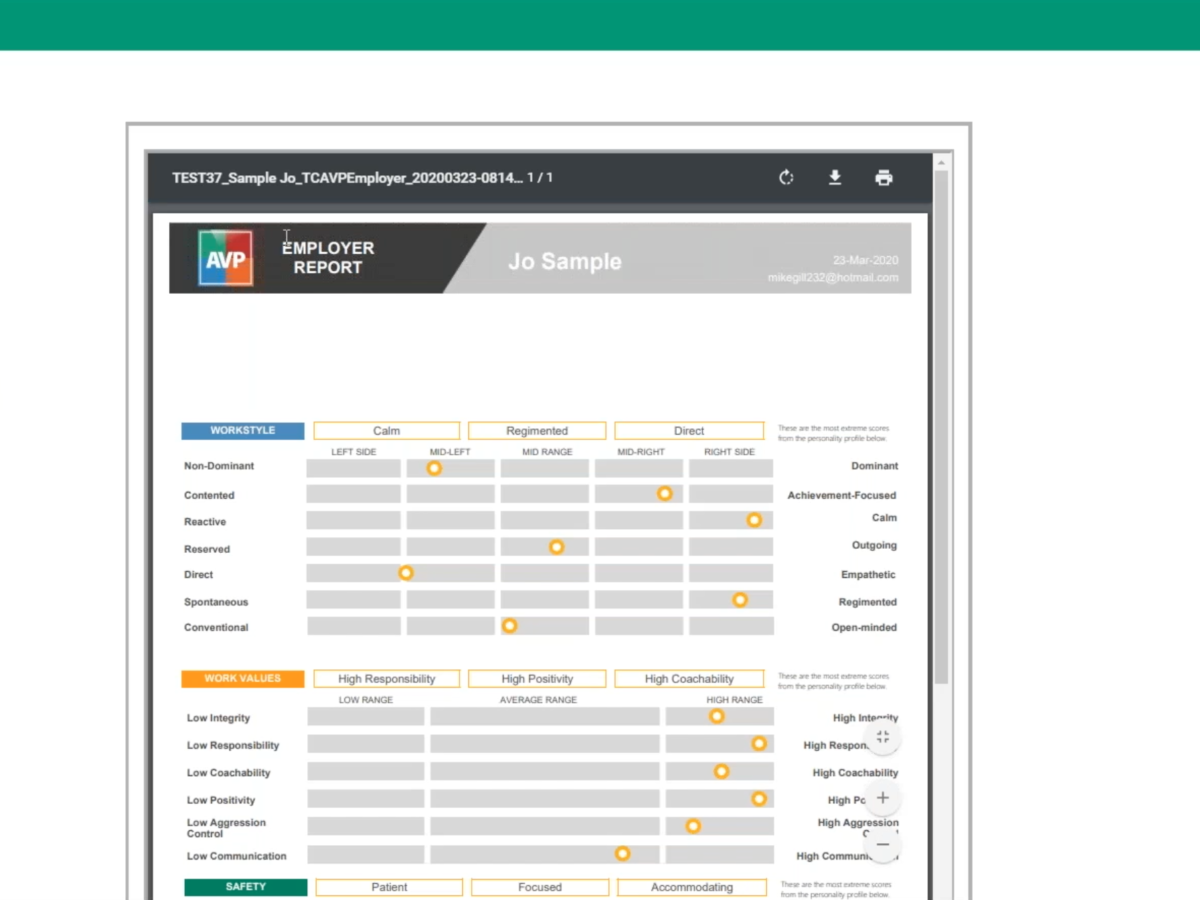This screenshot has height=900, width=1200.
Task: Select the WORK VALUES section label
Action: pos(242,678)
